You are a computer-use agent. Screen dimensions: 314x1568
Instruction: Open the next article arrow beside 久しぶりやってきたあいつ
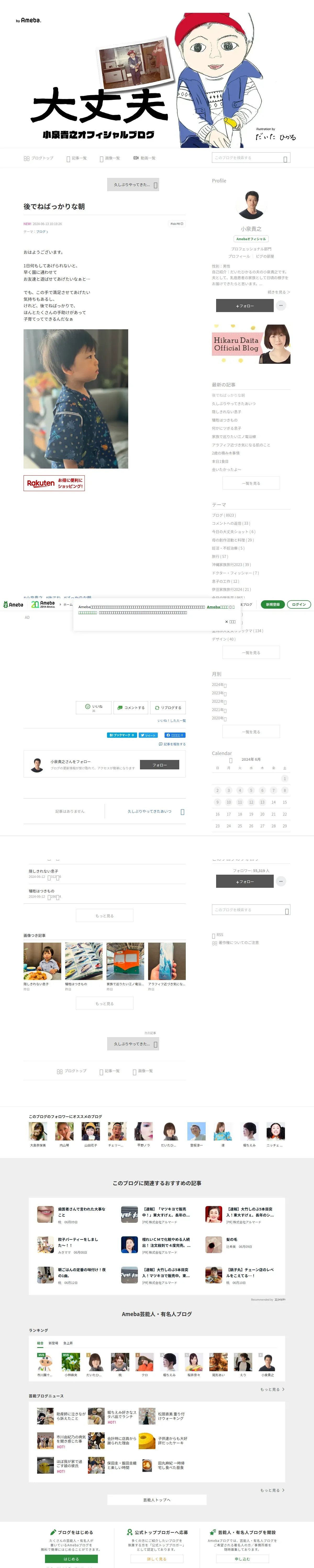182,811
